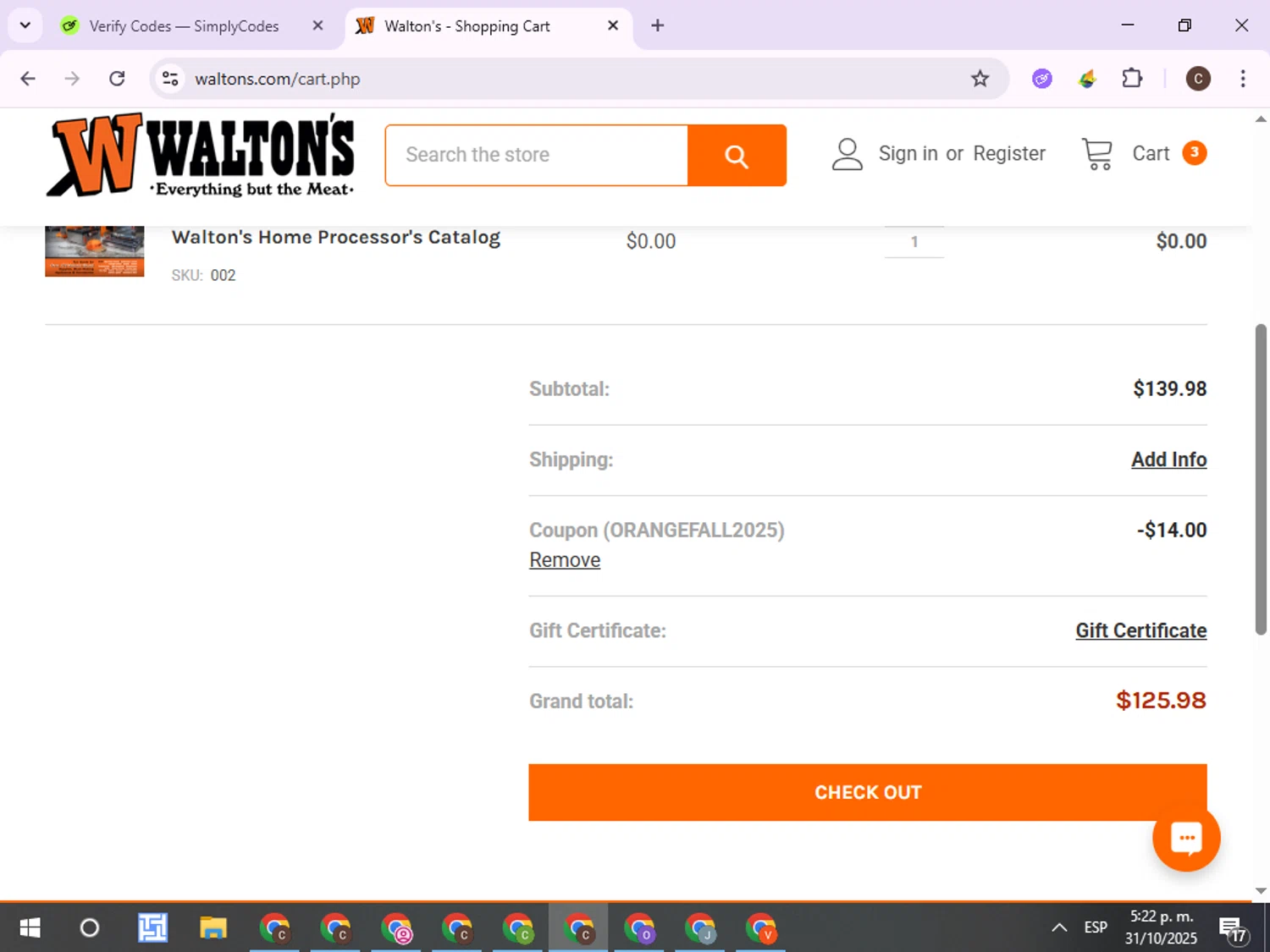1270x952 pixels.
Task: Click the scrollbar down arrow
Action: pyautogui.click(x=1261, y=890)
